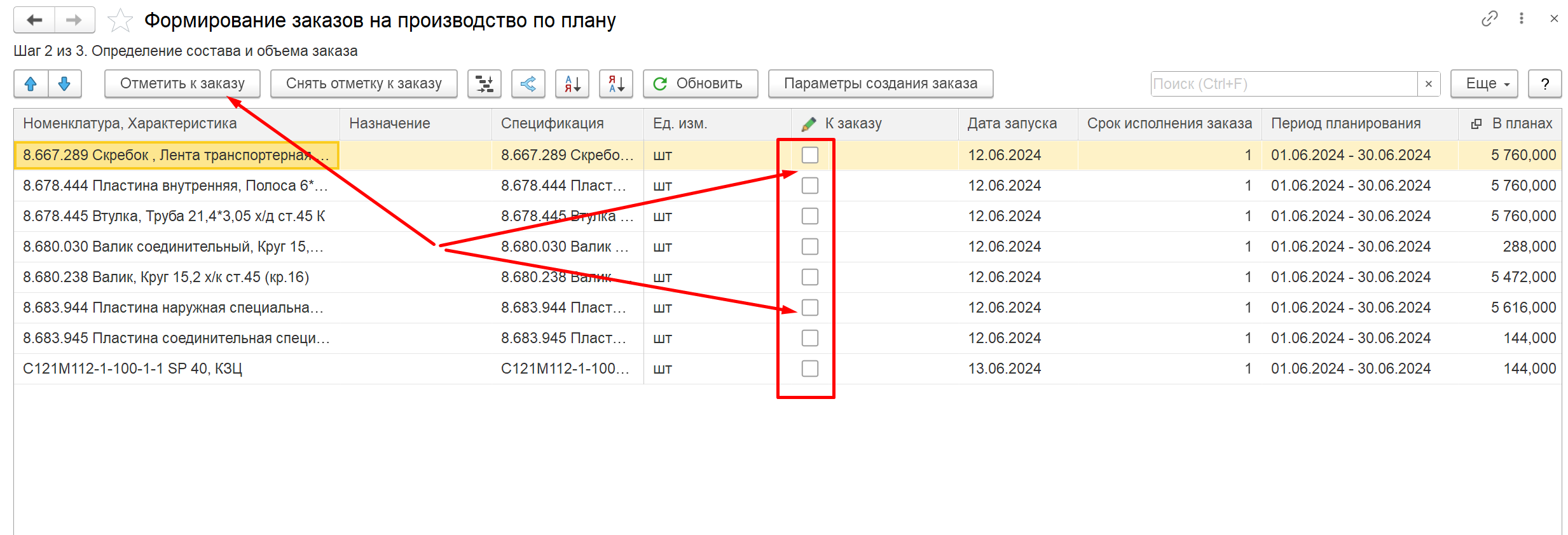Open help with the question mark button

[1545, 83]
